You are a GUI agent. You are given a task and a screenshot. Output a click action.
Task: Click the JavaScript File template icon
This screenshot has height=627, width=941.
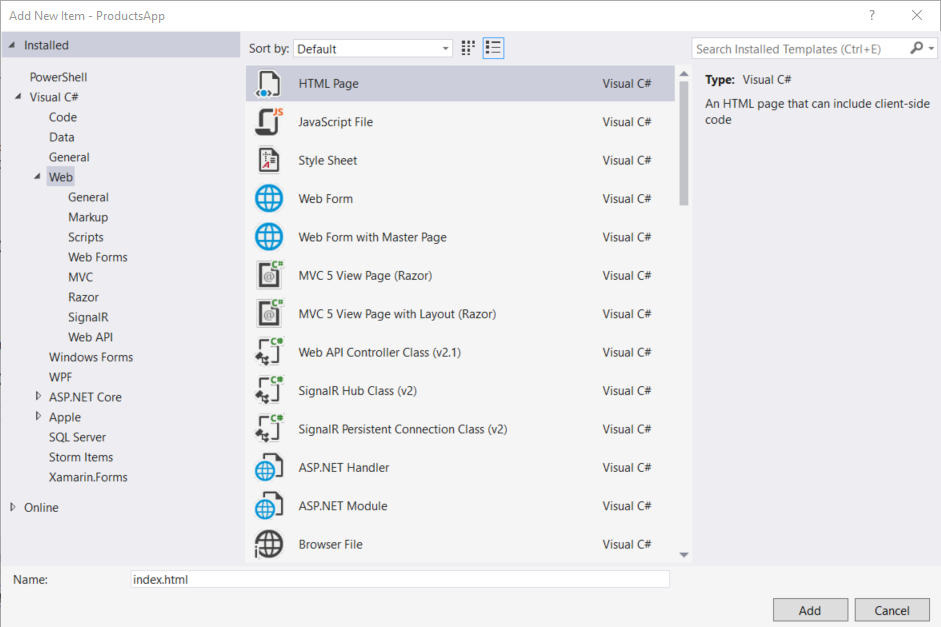(269, 121)
